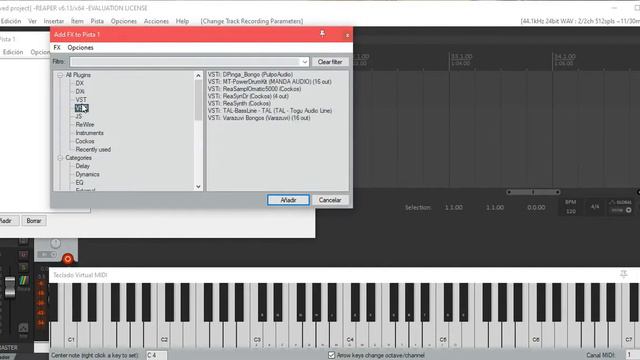Viewport: 640px width, 360px height.
Task: Collapse the All Plugins tree node
Action: pyautogui.click(x=60, y=75)
